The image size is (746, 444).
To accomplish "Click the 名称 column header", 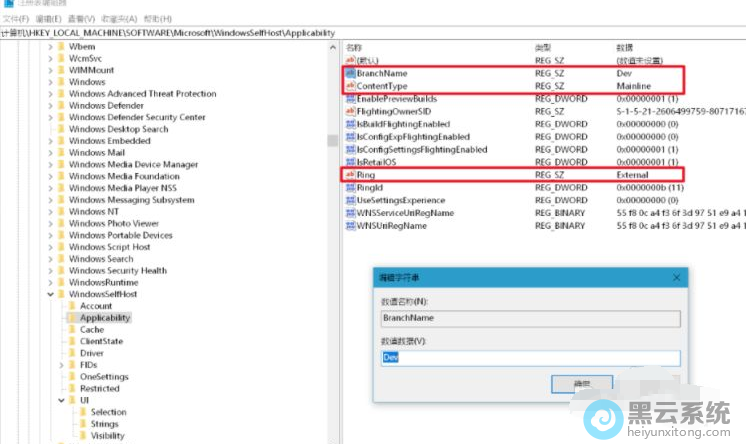I will (354, 48).
